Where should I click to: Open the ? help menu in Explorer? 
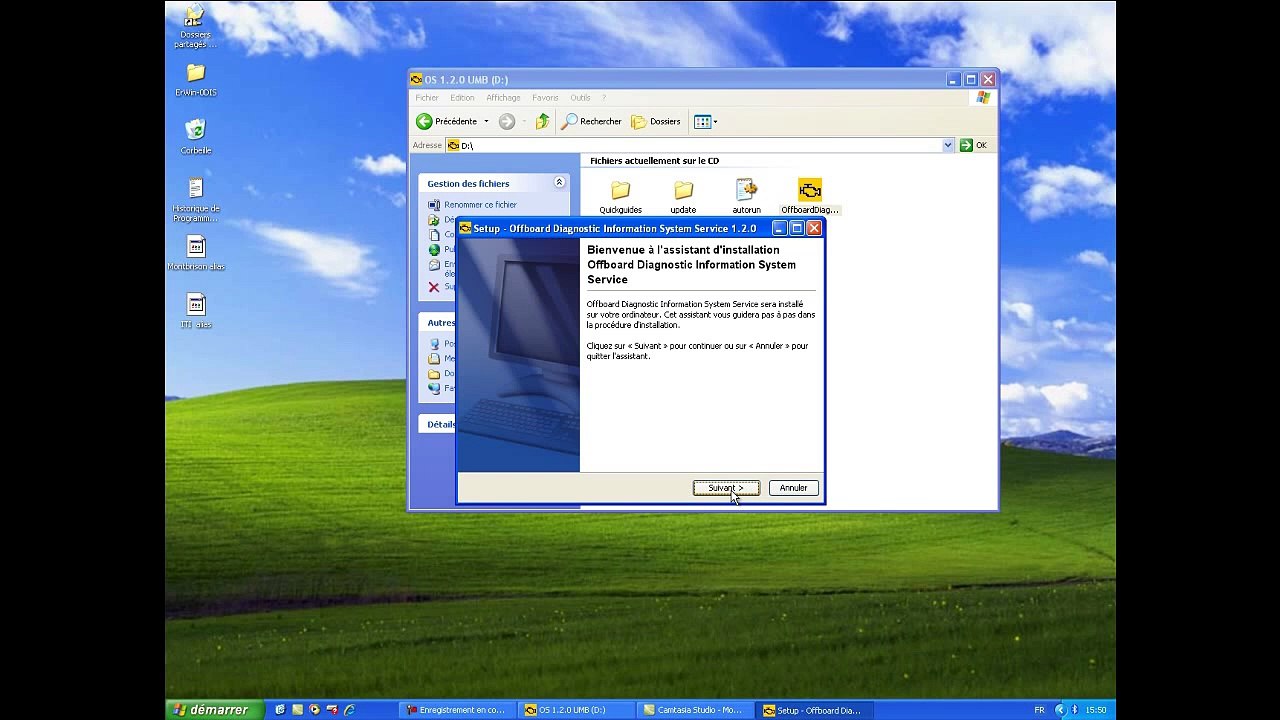point(604,98)
